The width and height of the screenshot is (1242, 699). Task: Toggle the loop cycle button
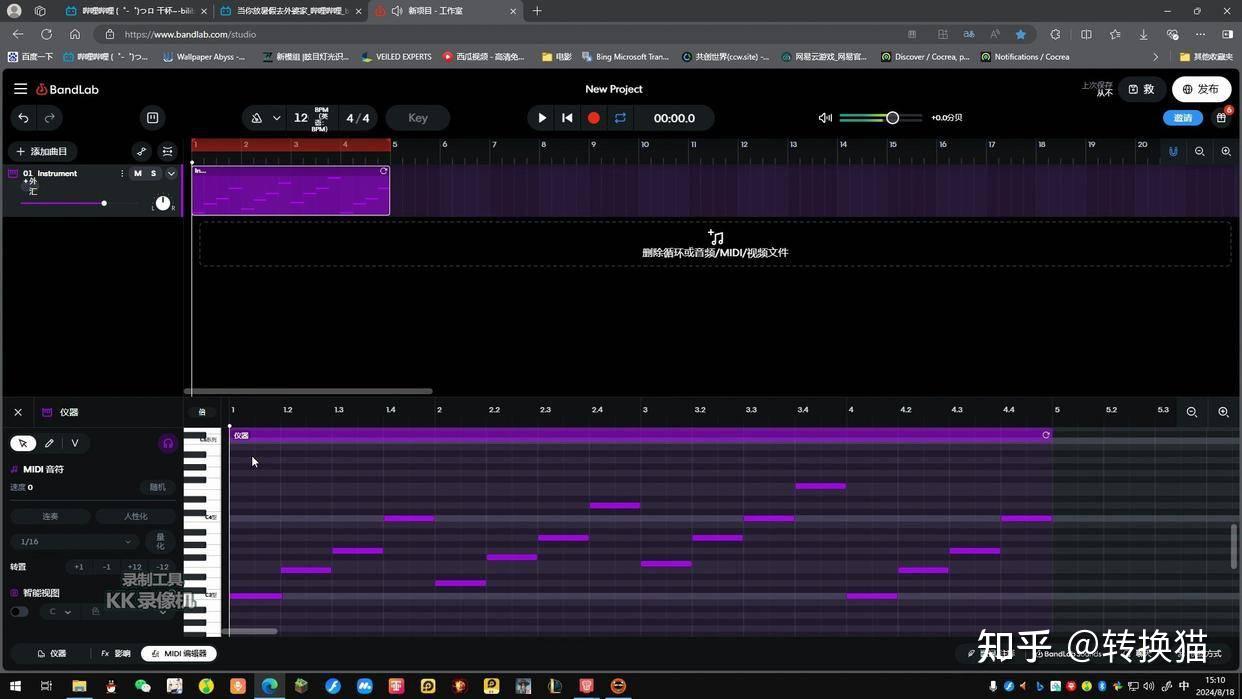tap(620, 118)
